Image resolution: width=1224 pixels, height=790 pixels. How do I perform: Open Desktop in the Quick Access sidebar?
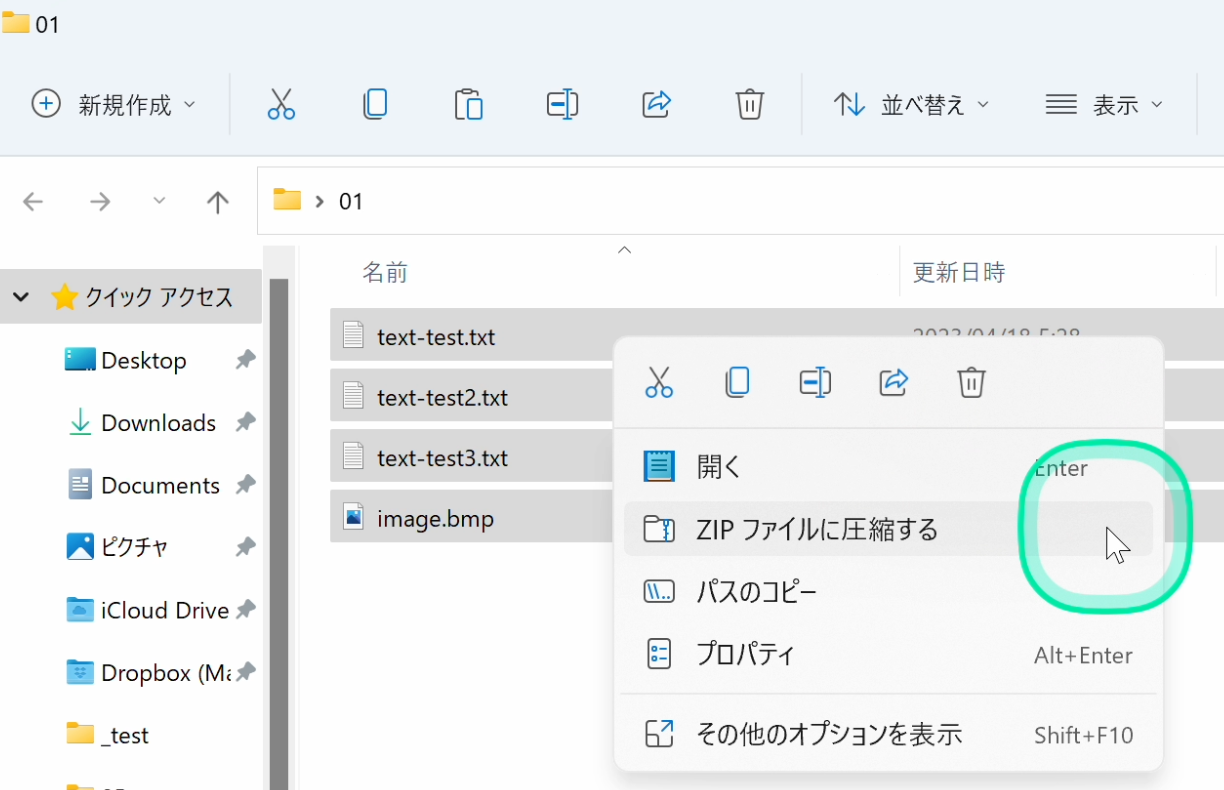[144, 360]
